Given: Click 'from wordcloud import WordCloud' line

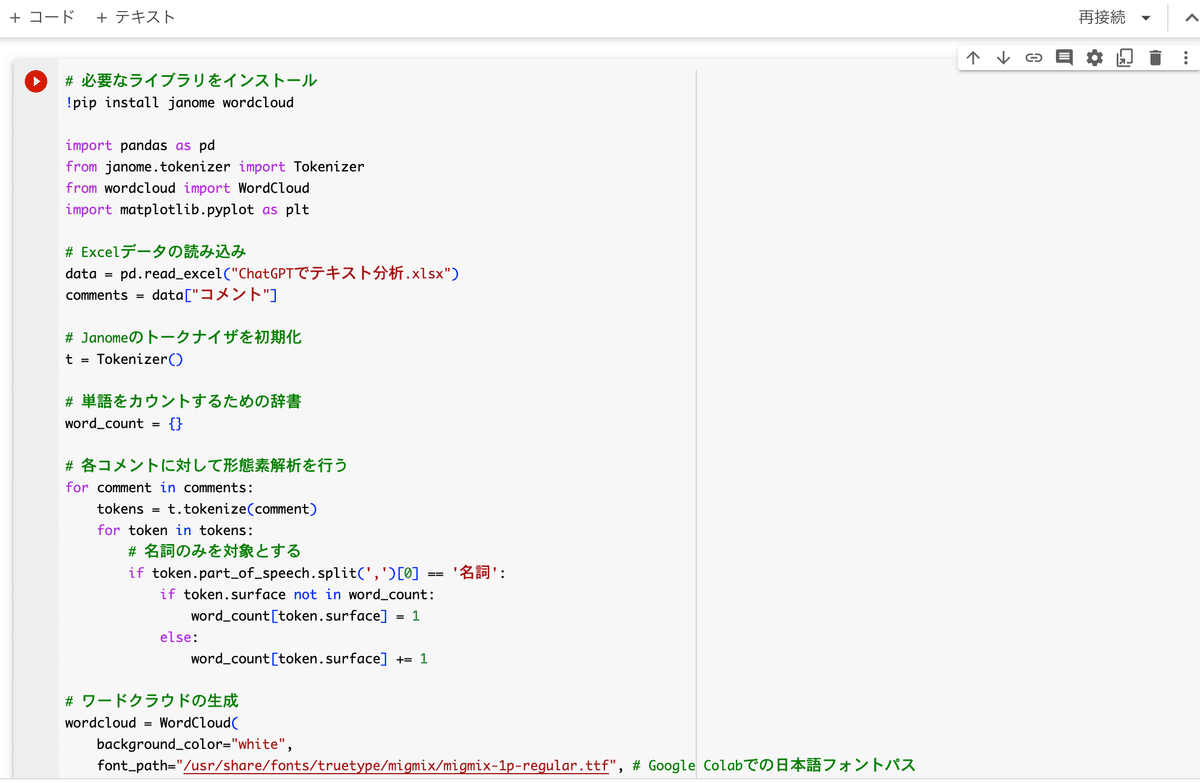Looking at the screenshot, I should (187, 188).
